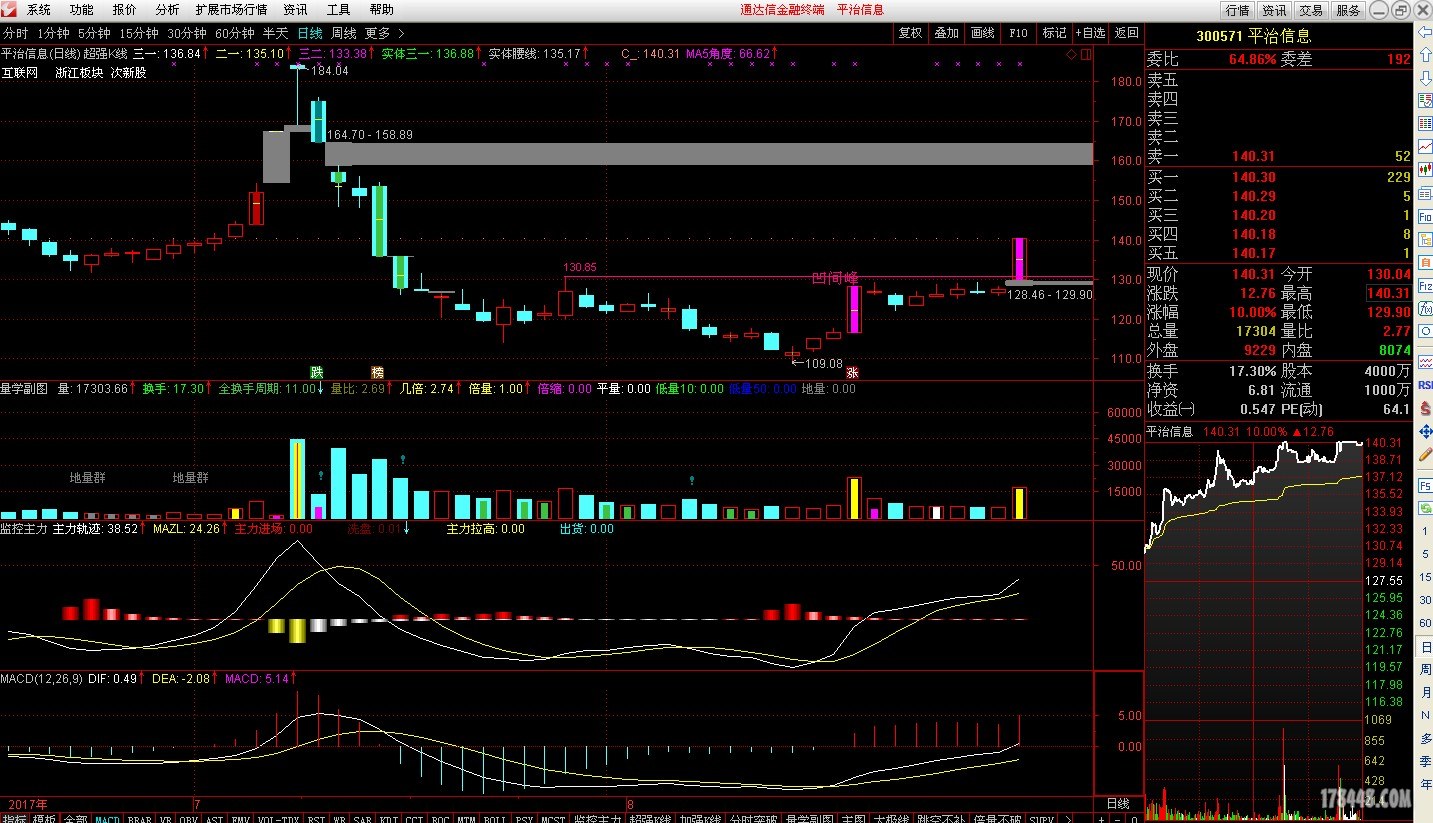Viewport: 1433px width, 823px height.
Task: Select the 周 weekly period in sidebar
Action: [x=1424, y=670]
